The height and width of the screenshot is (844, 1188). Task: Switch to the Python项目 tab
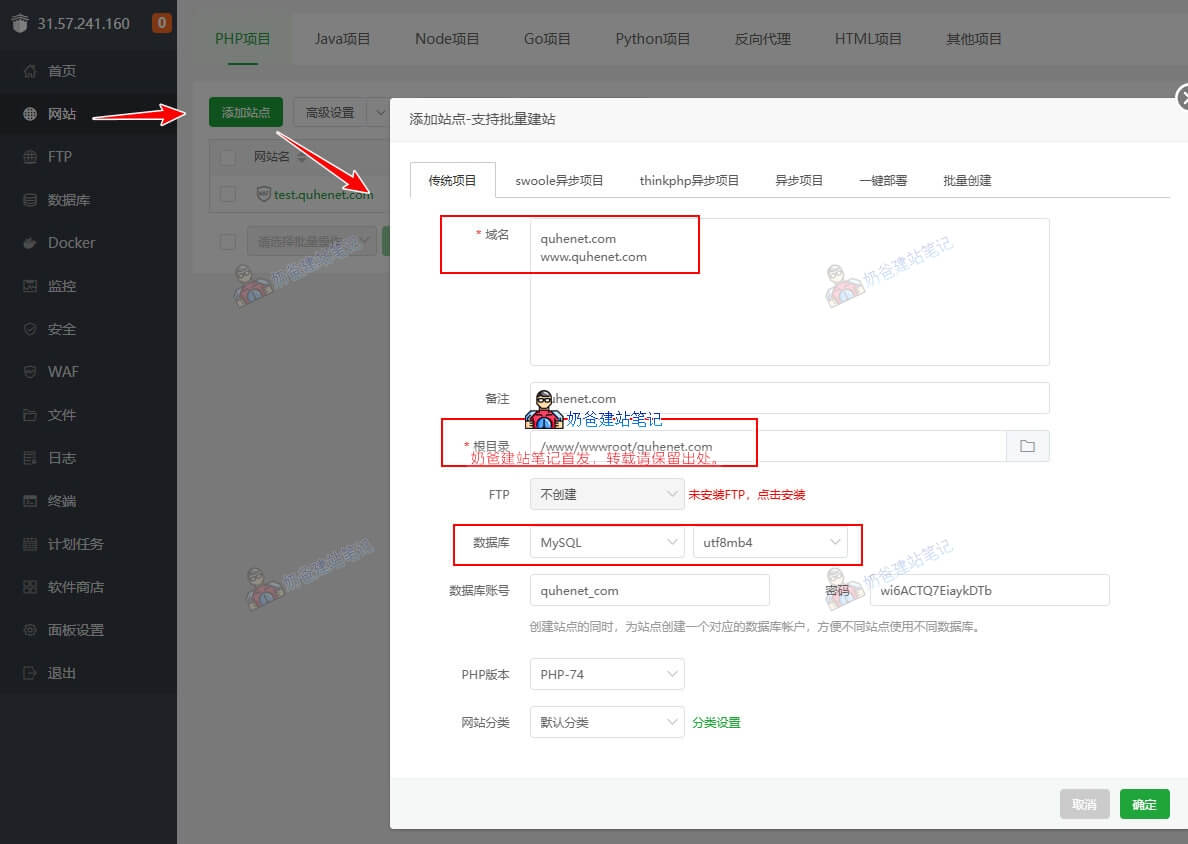pyautogui.click(x=652, y=38)
